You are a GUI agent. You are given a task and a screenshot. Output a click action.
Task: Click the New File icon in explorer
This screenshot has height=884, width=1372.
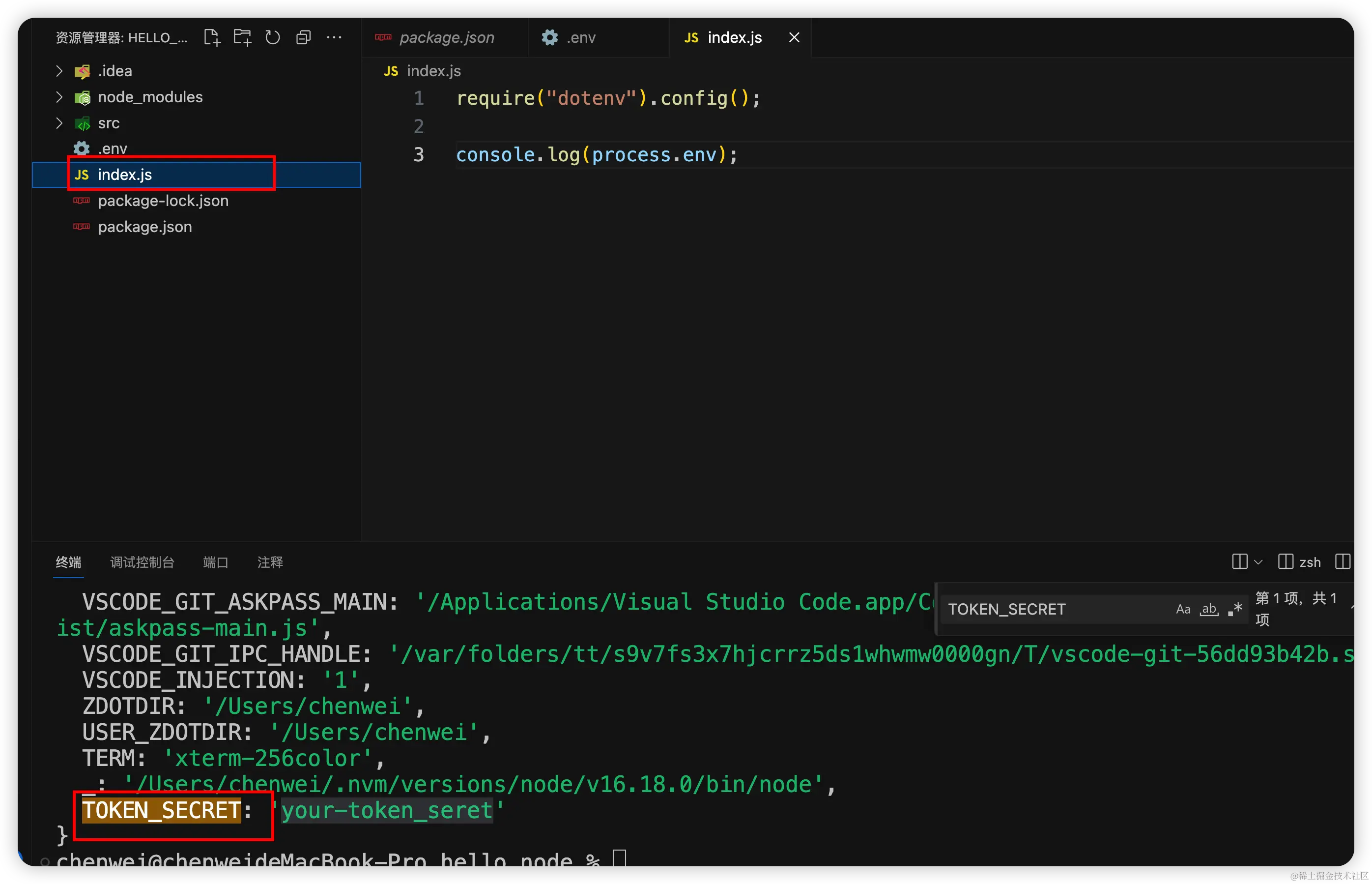[212, 38]
